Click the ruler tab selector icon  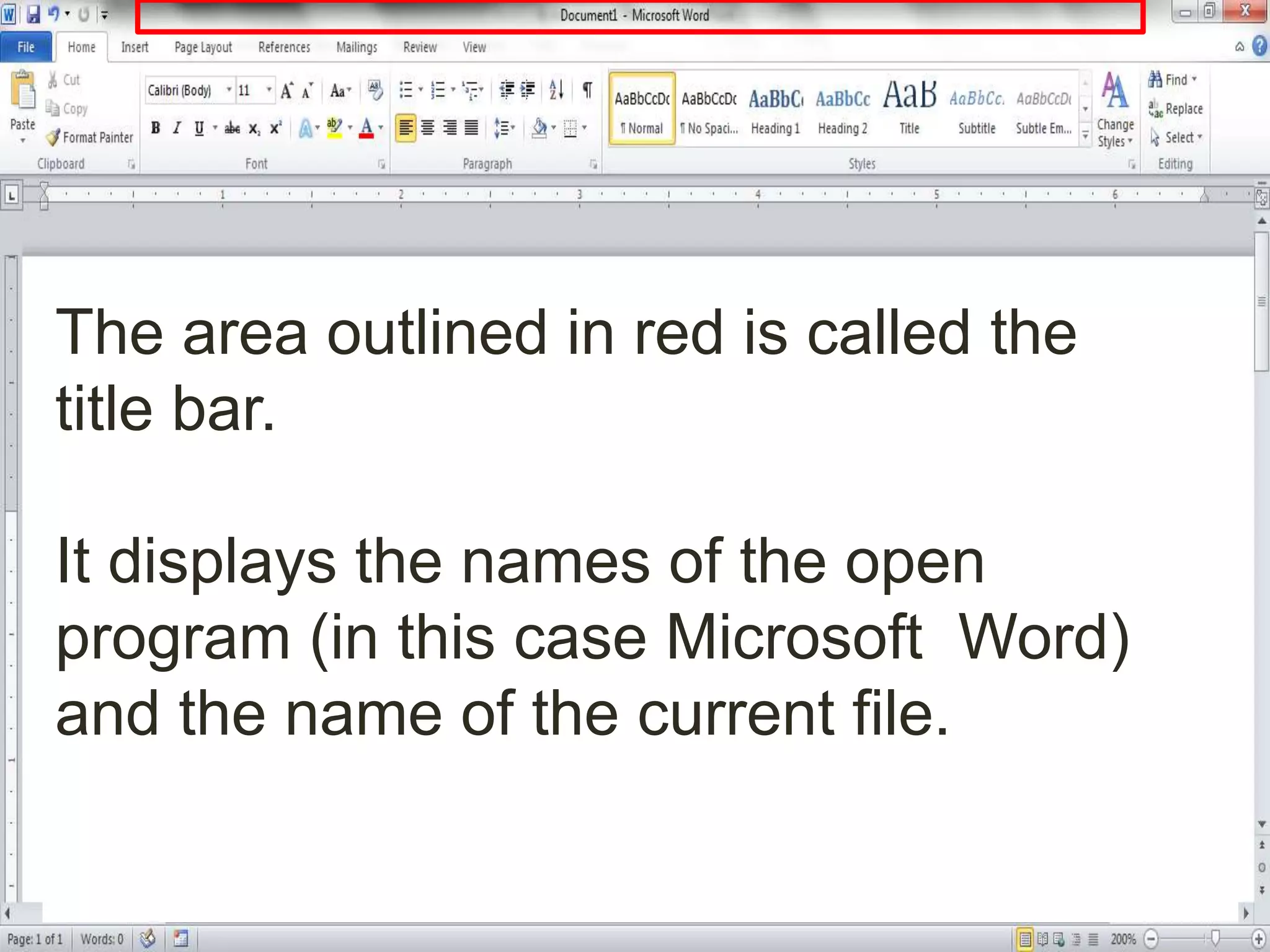point(12,196)
